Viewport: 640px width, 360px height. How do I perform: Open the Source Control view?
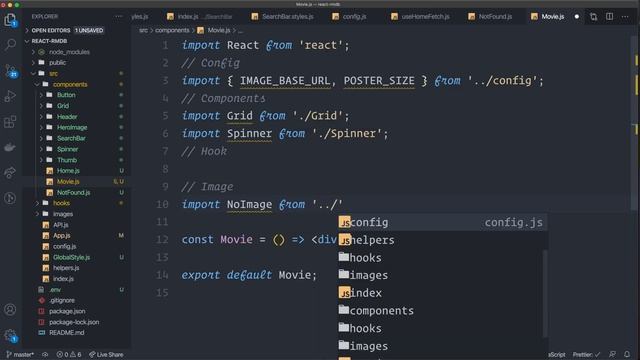coord(10,71)
